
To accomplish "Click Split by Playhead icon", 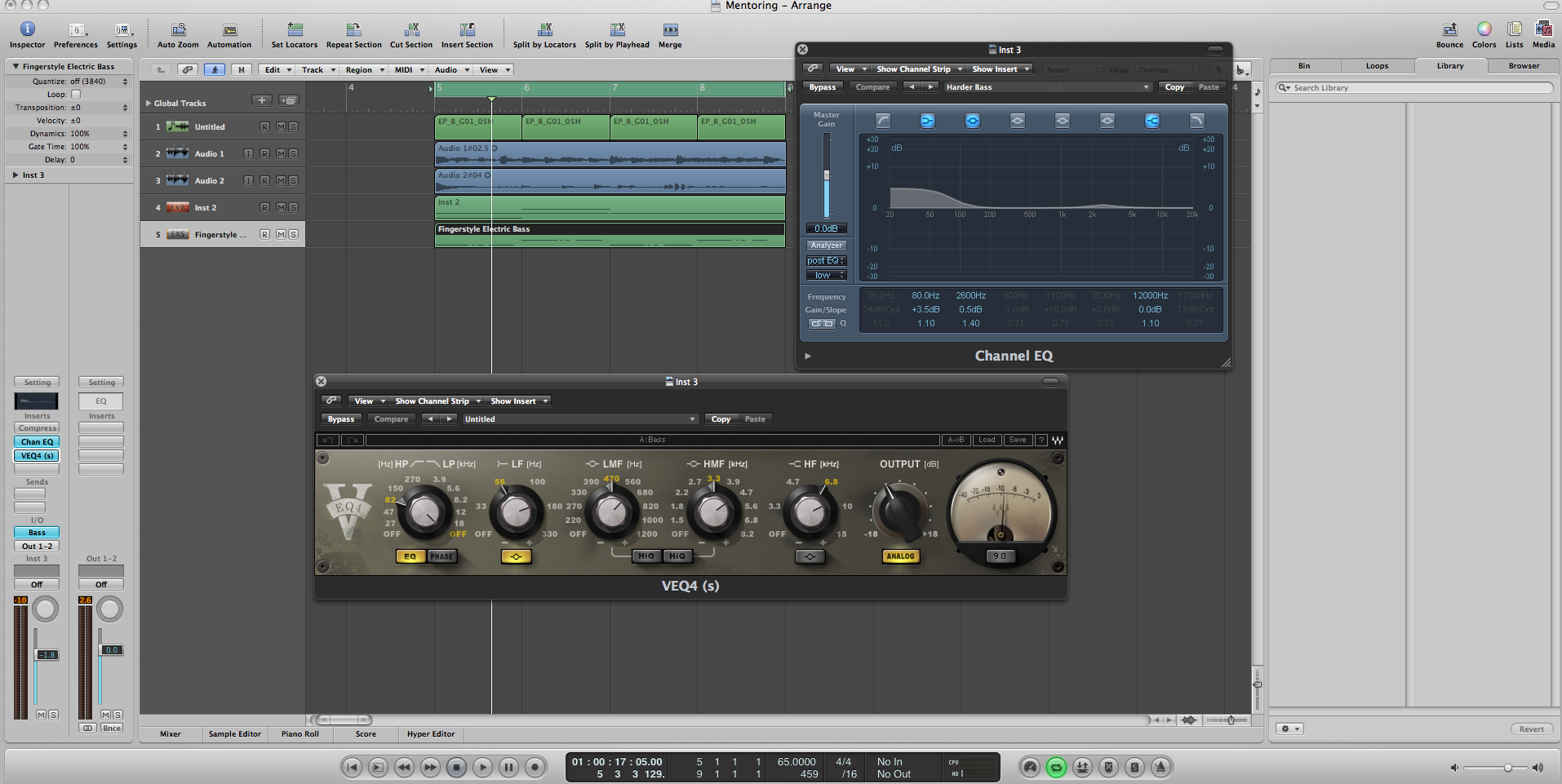I will click(x=617, y=30).
